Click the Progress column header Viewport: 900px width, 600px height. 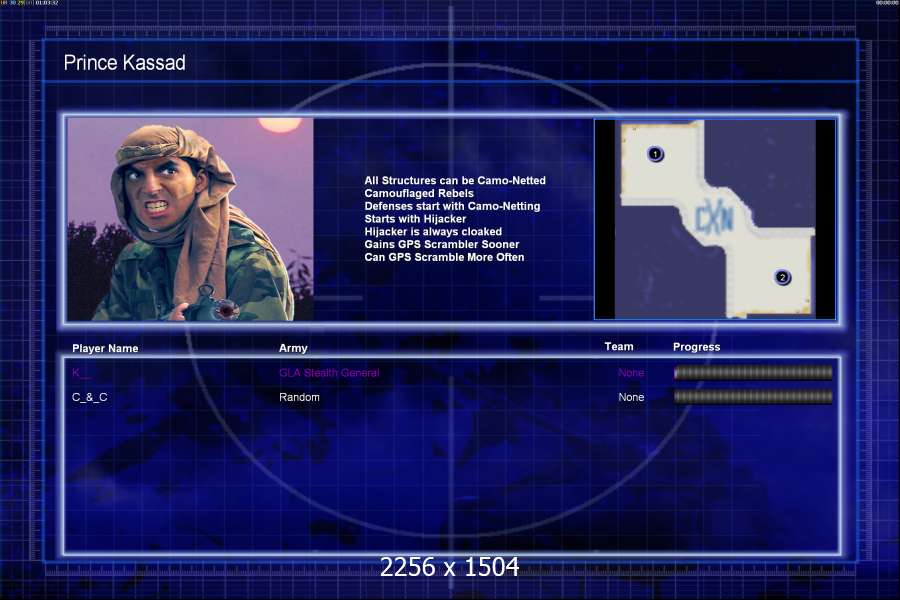(696, 347)
